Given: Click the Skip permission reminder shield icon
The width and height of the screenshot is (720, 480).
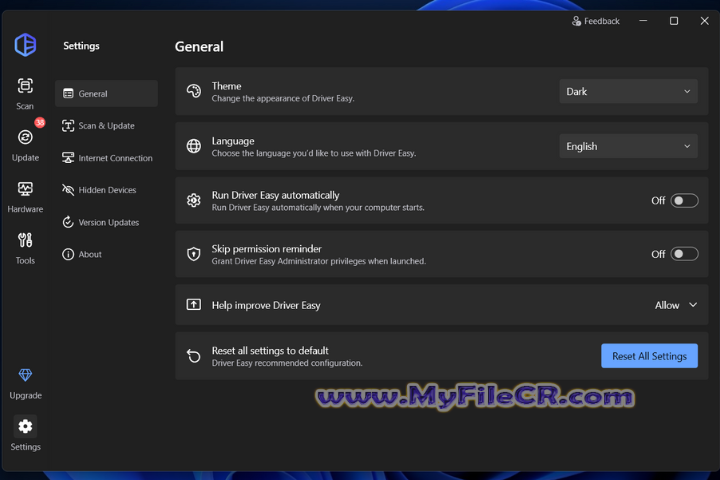Looking at the screenshot, I should (194, 254).
